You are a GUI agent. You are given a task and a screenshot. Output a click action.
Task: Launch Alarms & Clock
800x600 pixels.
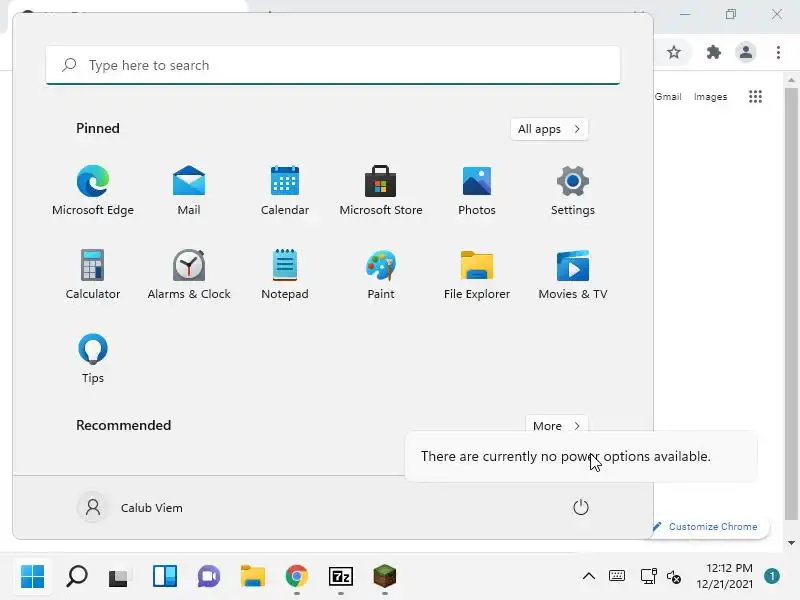pos(189,274)
